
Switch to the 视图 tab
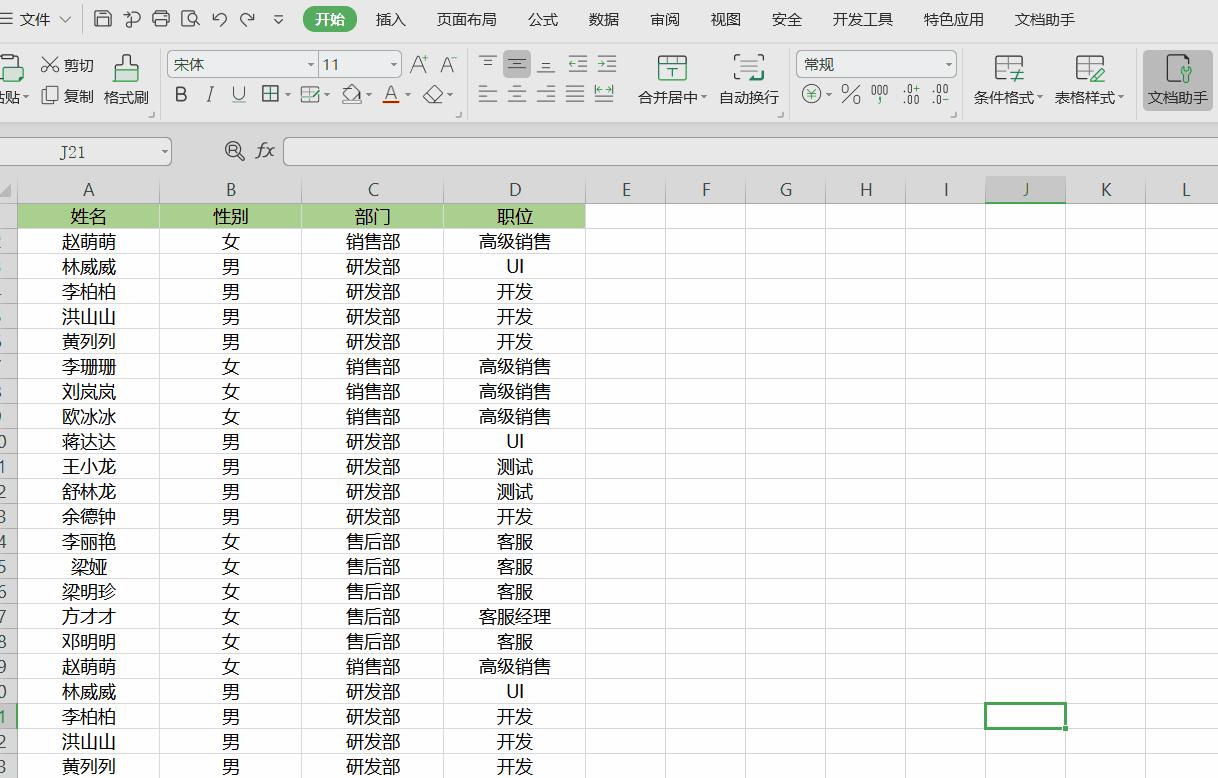(726, 19)
